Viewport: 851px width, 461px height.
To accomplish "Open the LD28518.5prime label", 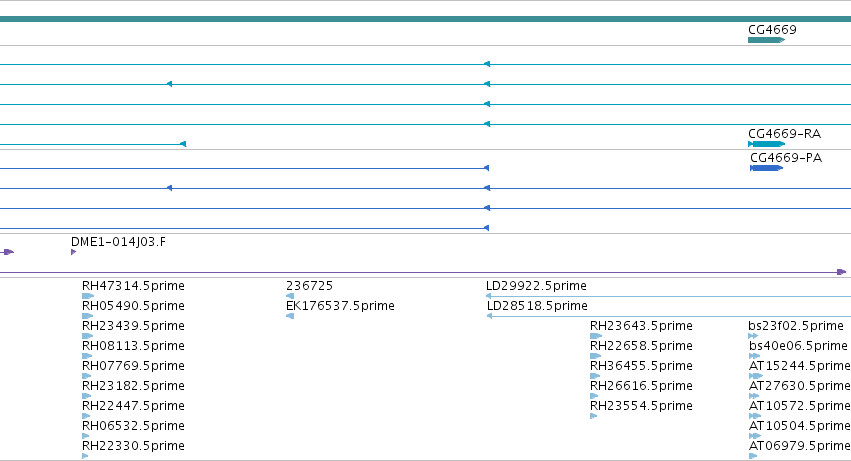I will (x=537, y=306).
